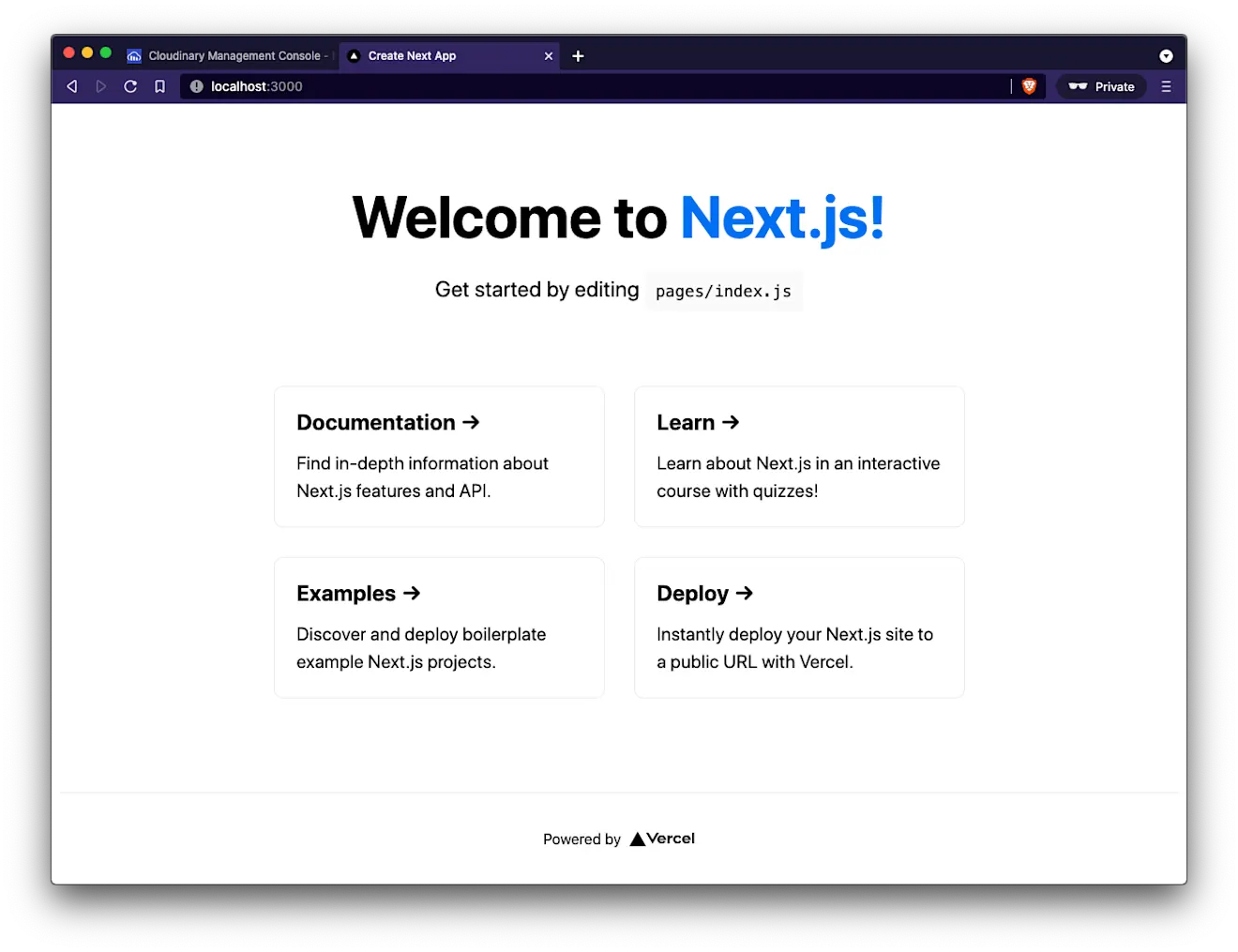The width and height of the screenshot is (1238, 952).
Task: Click 'Find in-depth information about' description text
Action: coord(422,463)
